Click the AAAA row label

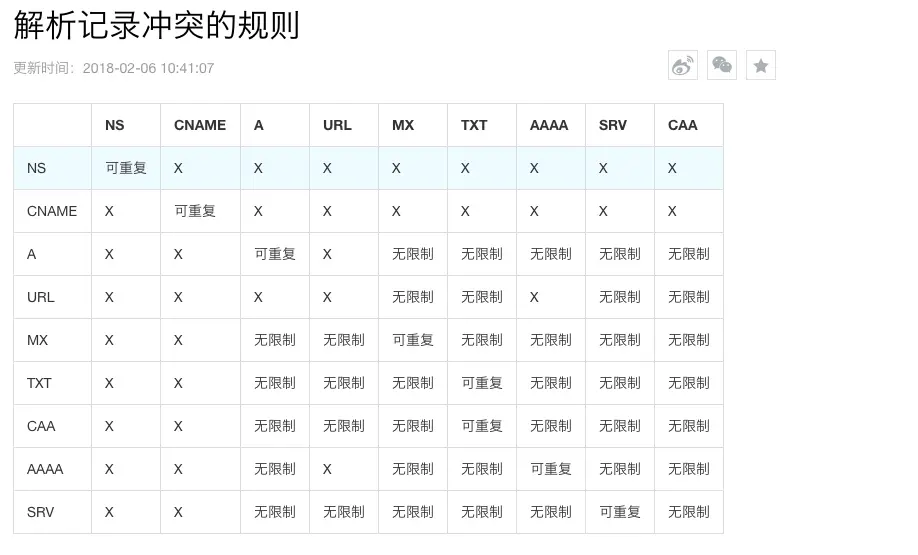click(x=45, y=470)
